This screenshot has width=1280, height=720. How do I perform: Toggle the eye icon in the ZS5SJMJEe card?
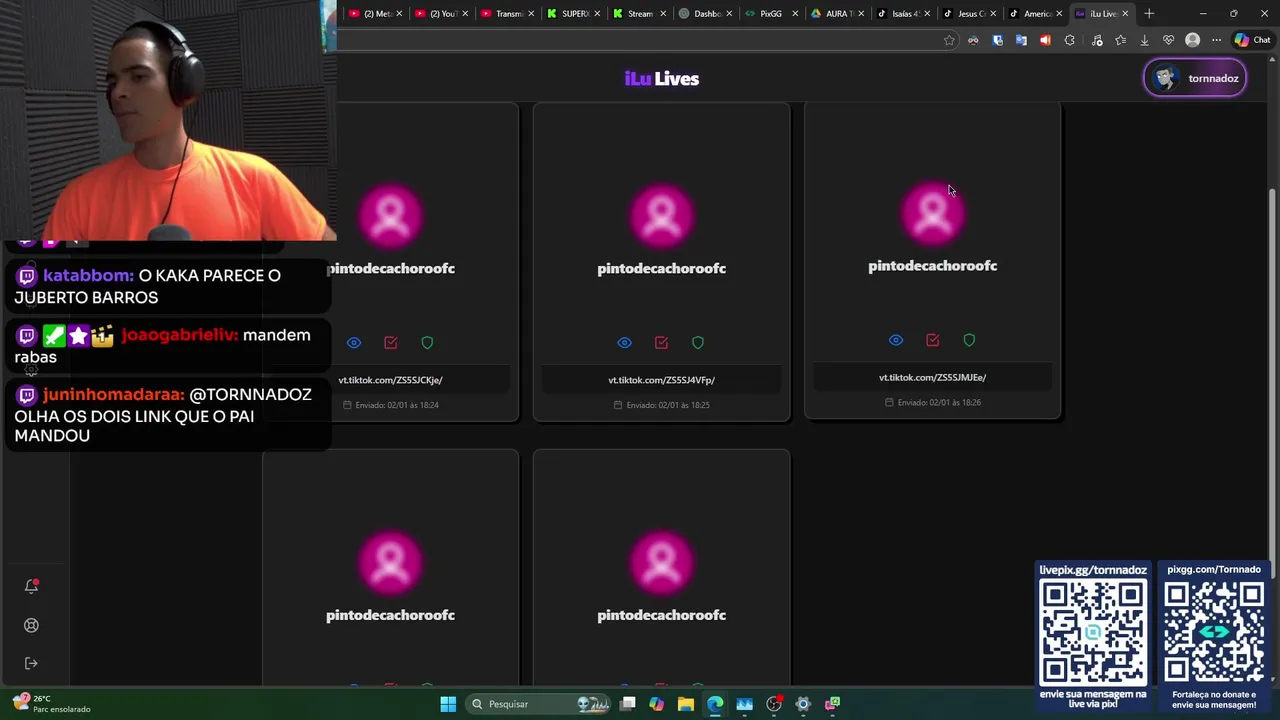(896, 340)
